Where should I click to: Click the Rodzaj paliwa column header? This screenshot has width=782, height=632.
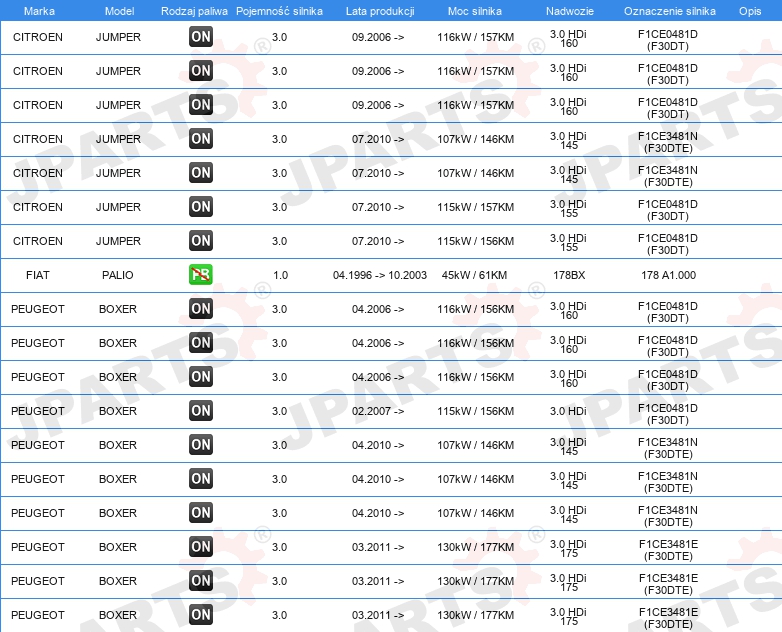(194, 11)
